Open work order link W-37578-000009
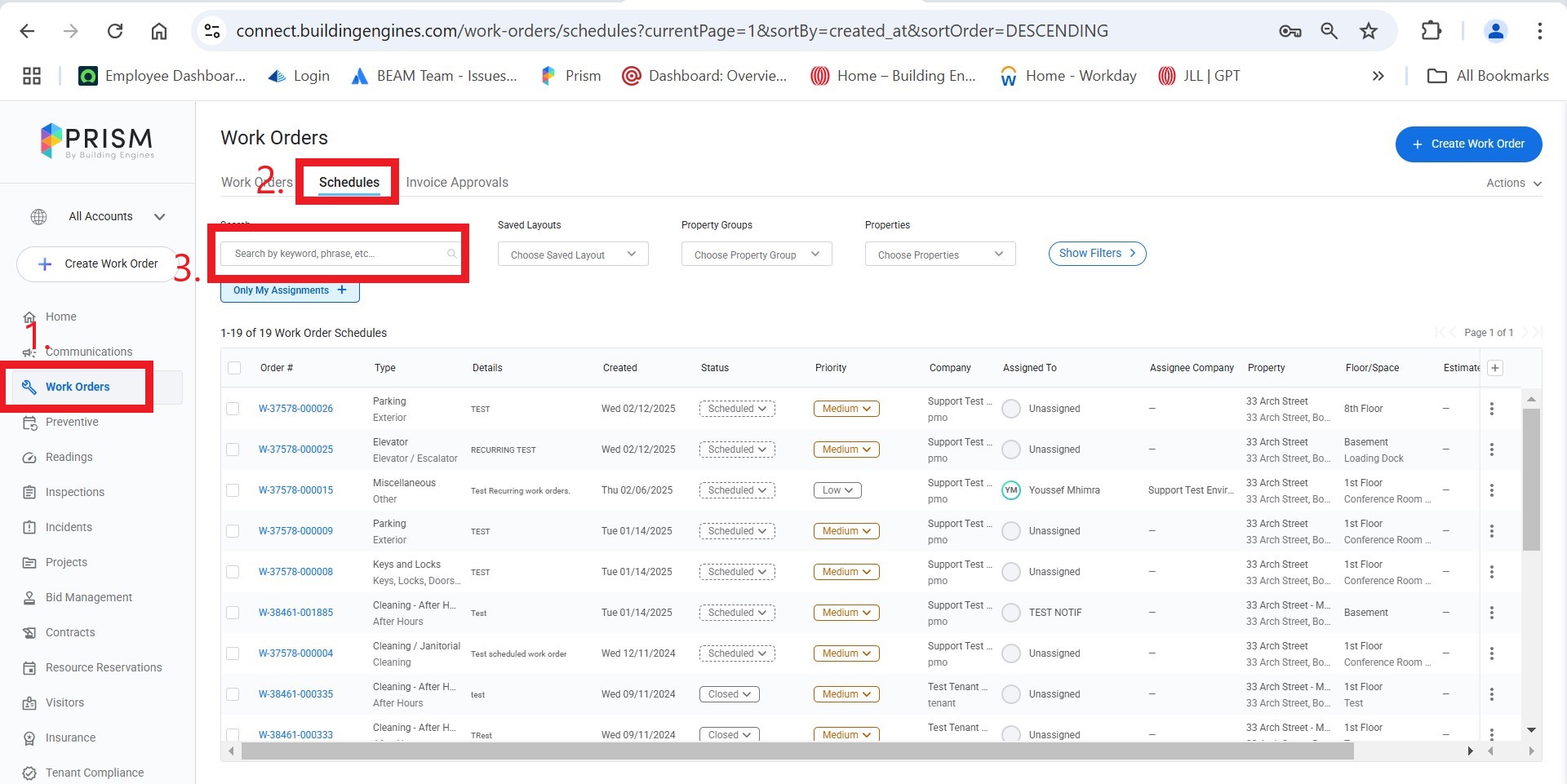Screen dimensions: 1567x784 pos(295,531)
